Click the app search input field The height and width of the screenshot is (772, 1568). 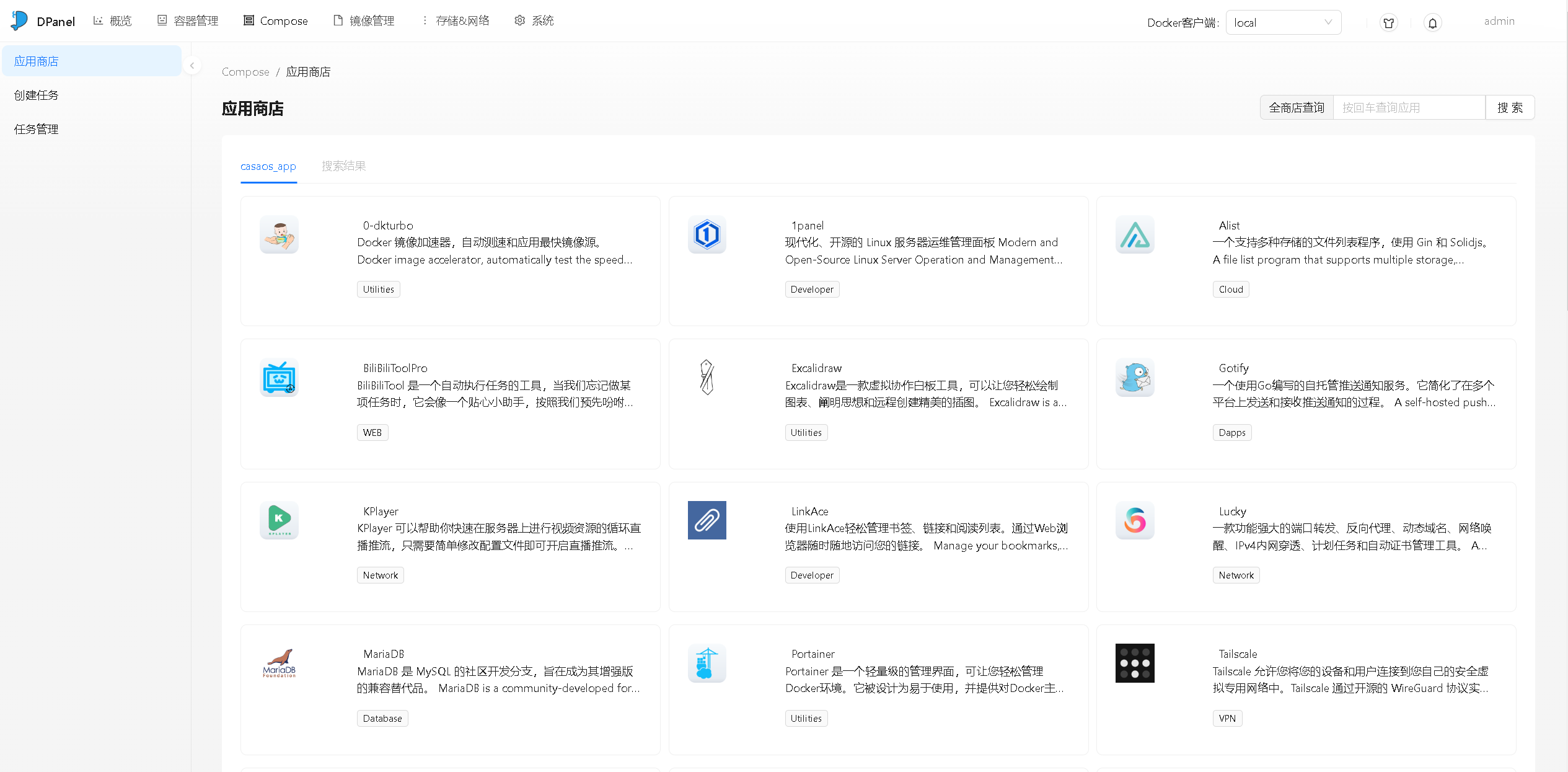coord(1409,107)
